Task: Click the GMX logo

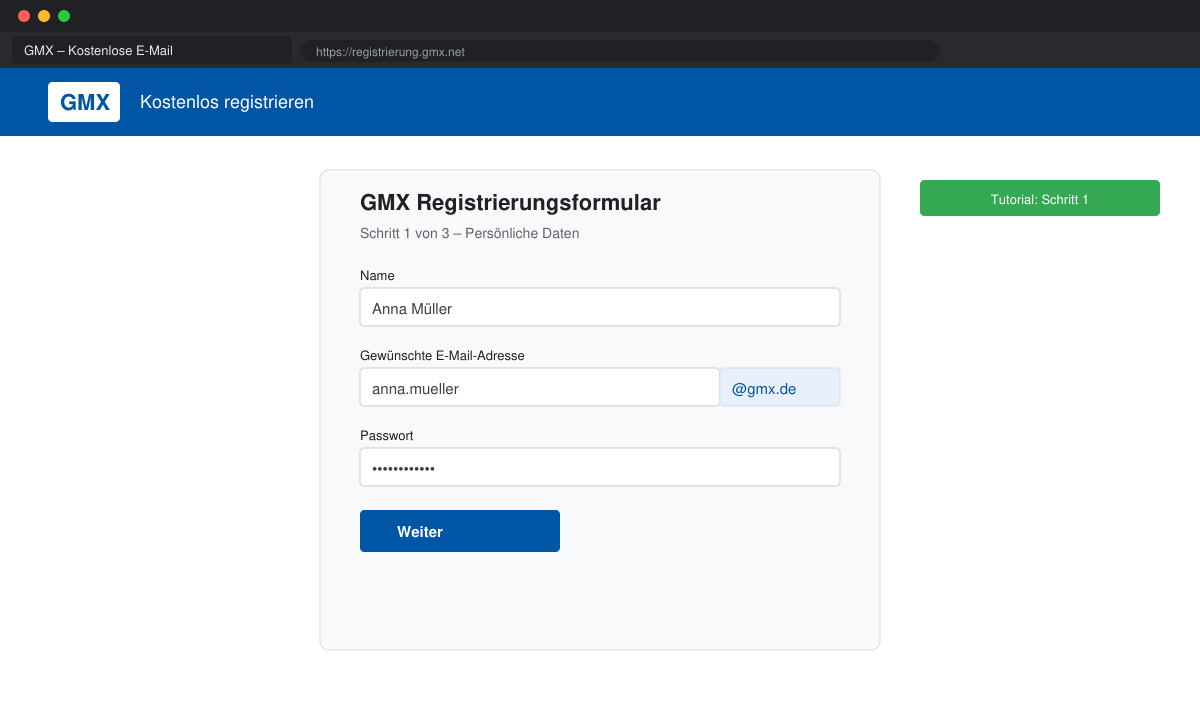Action: click(84, 102)
